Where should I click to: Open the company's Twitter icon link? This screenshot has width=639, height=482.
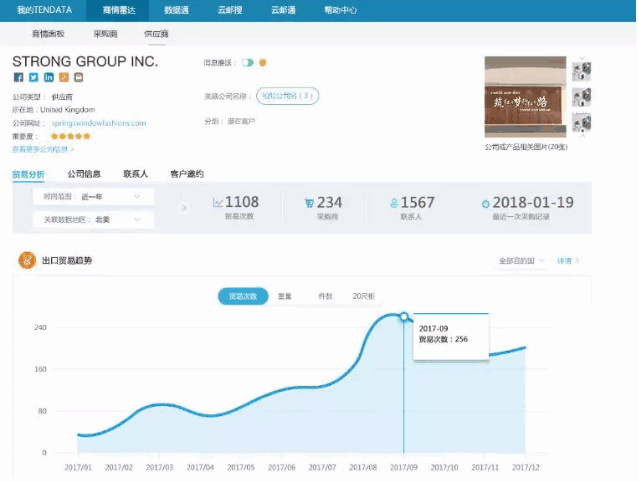33,77
